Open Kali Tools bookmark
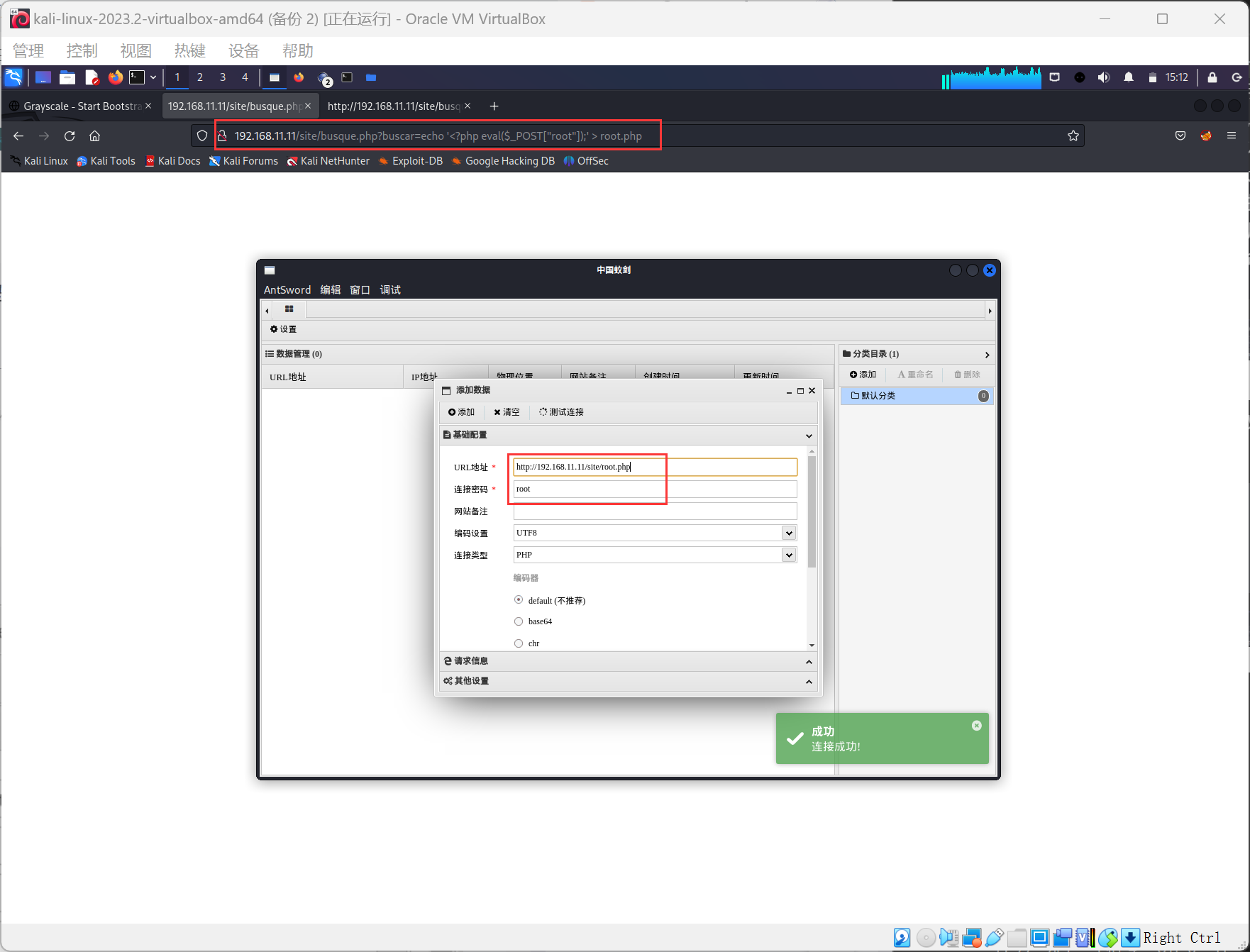Image resolution: width=1250 pixels, height=952 pixels. [x=106, y=161]
